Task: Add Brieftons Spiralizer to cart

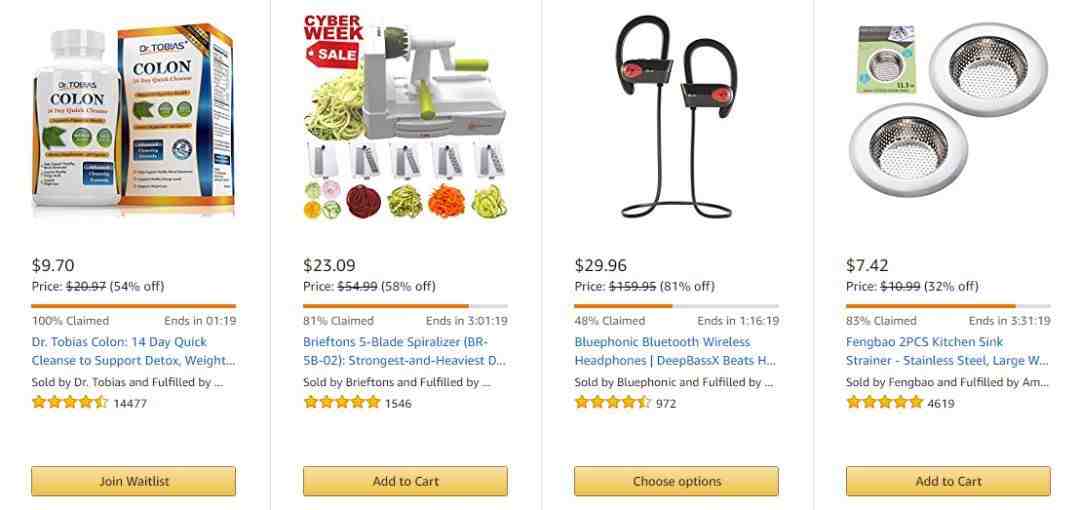Action: (405, 481)
